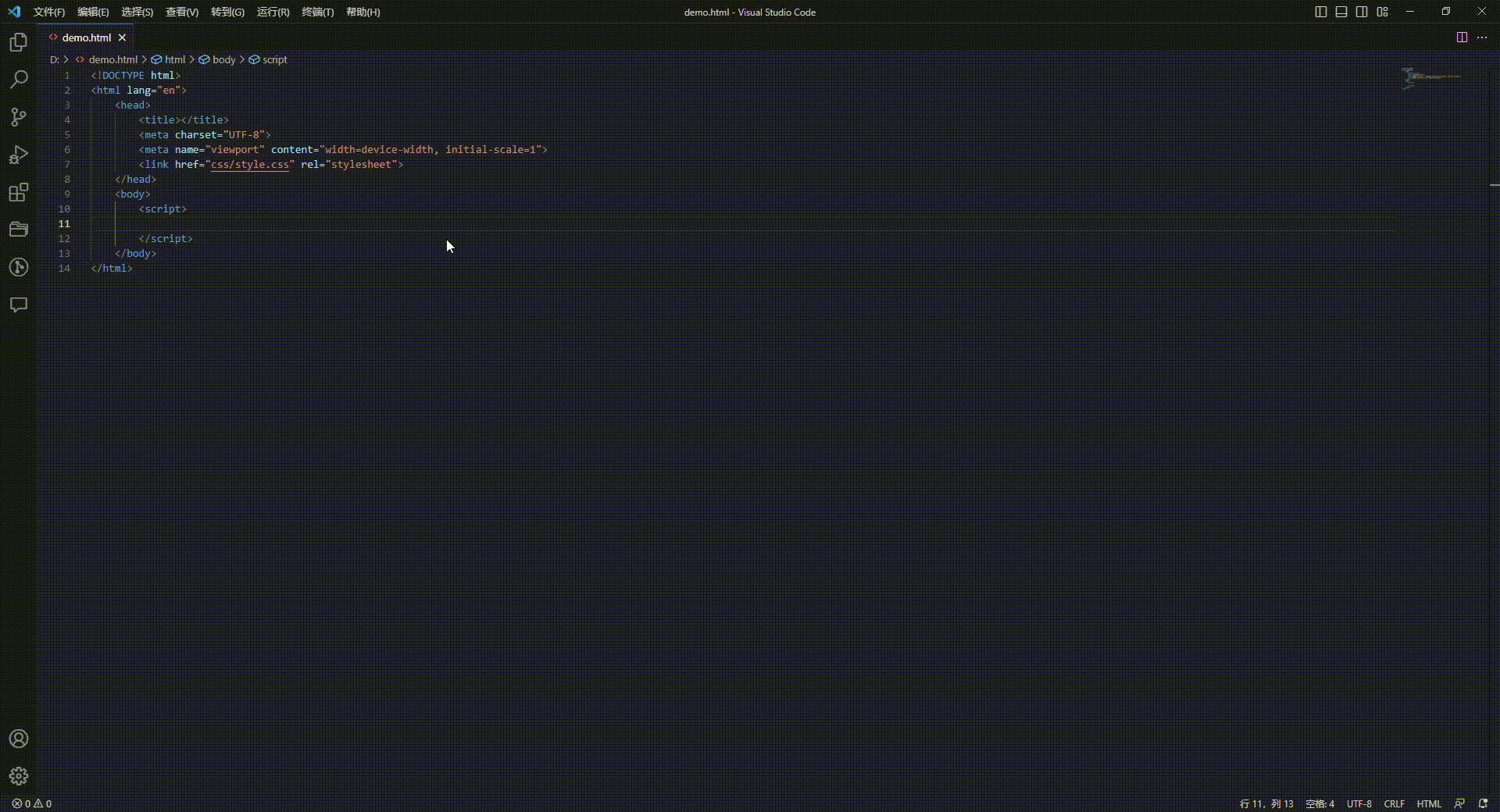Open the body breadcrumb dropdown
This screenshot has height=812, width=1500.
pos(226,59)
